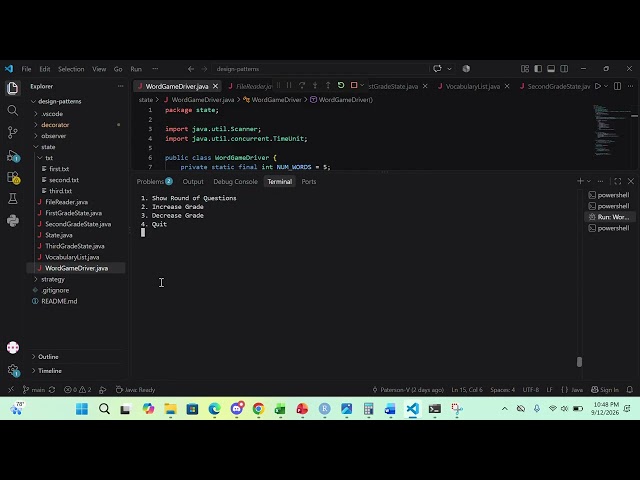Open notifications bell in status bar

(x=630, y=390)
